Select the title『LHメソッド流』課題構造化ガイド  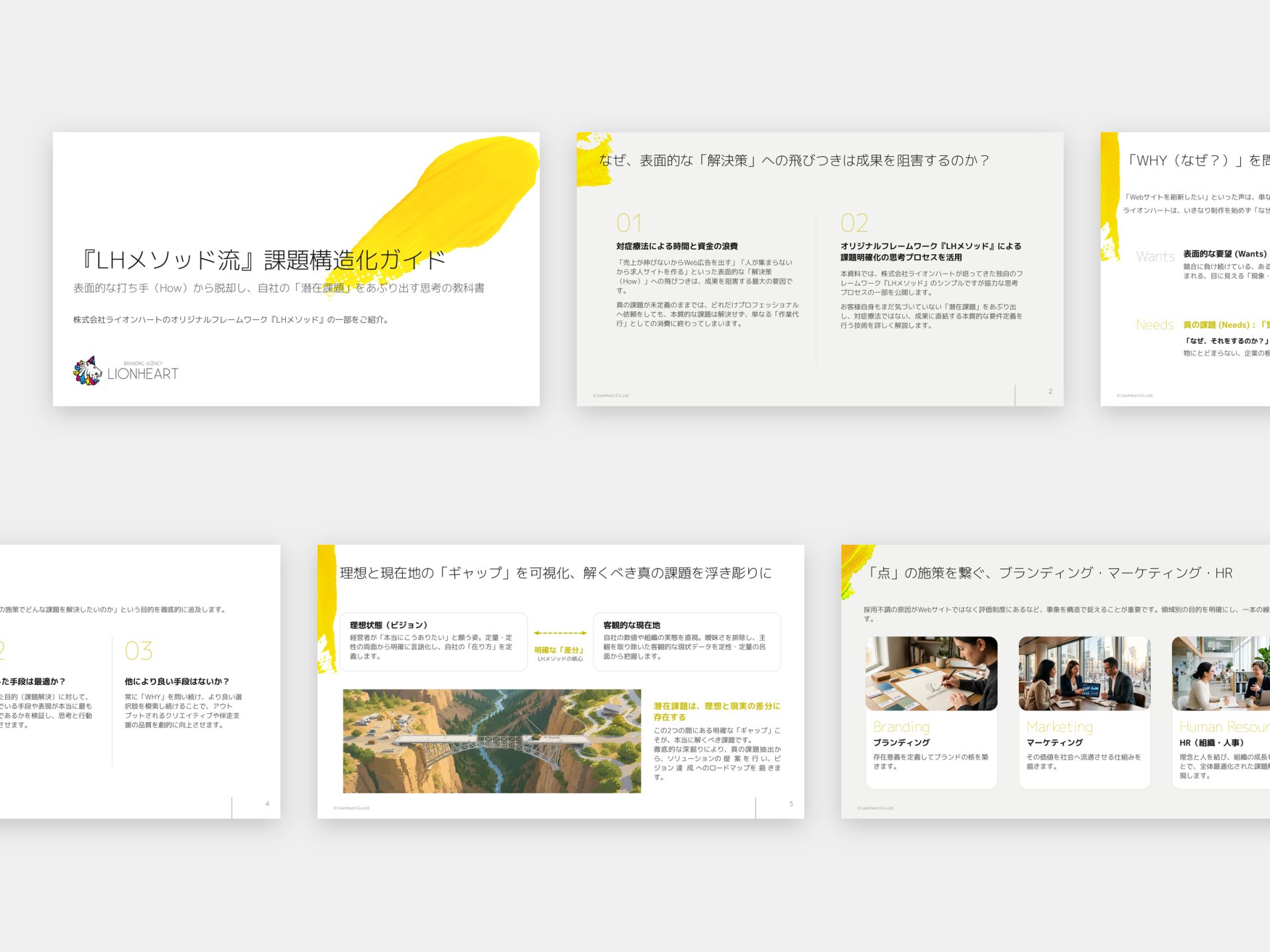(263, 260)
